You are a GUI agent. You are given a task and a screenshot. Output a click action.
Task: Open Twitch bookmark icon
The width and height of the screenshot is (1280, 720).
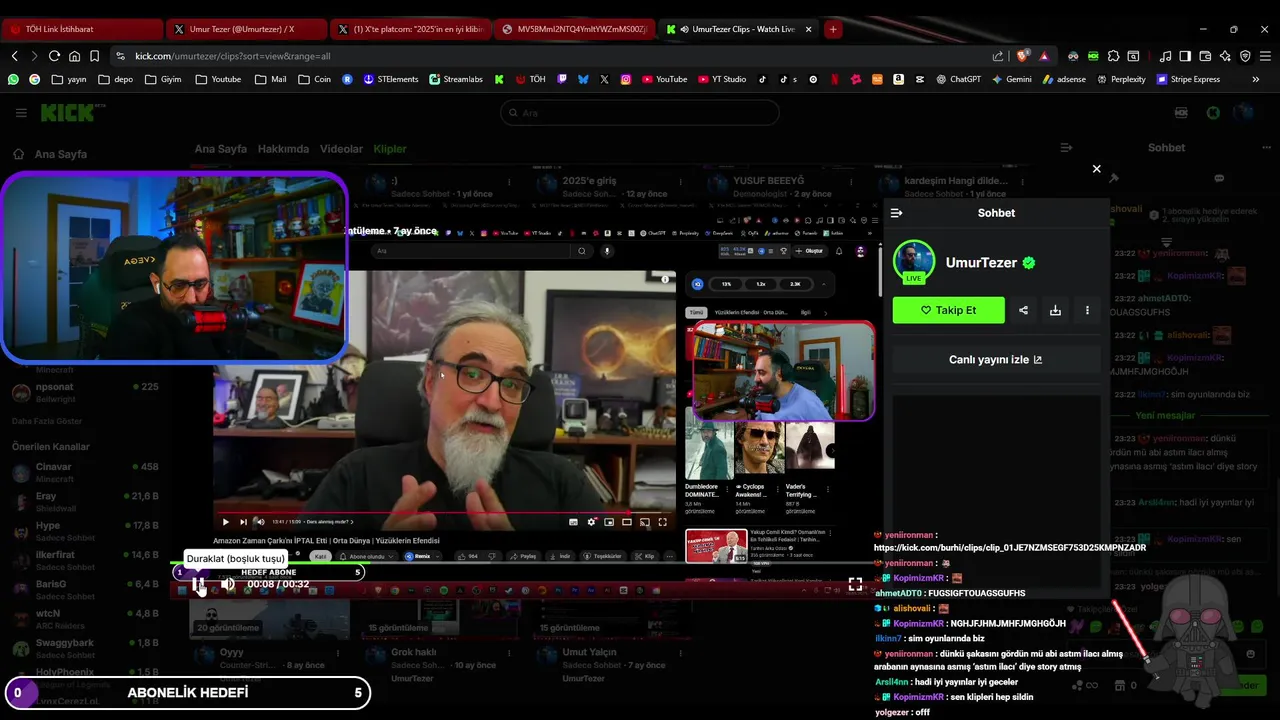[562, 79]
